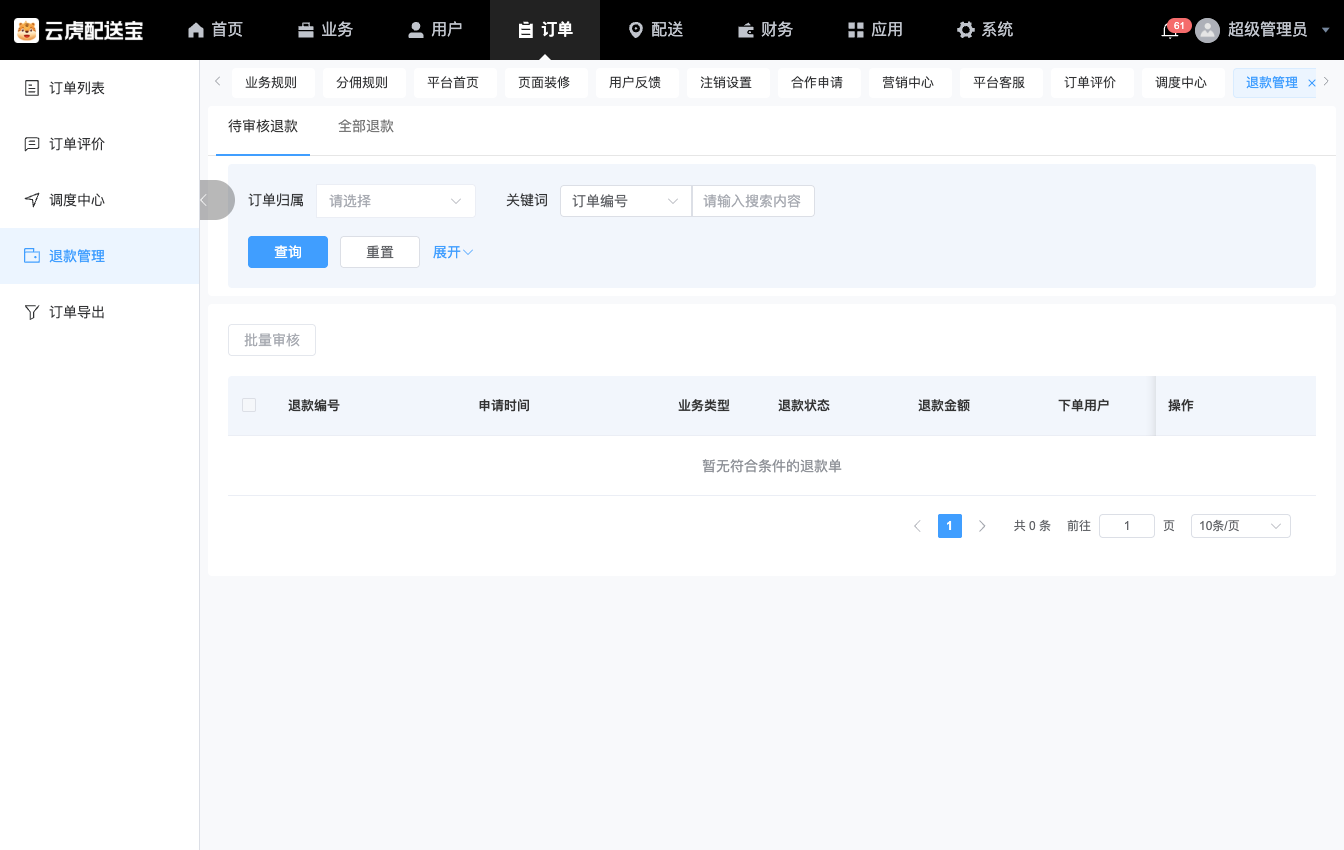Open the notification bell with the 61 badge

click(1169, 31)
